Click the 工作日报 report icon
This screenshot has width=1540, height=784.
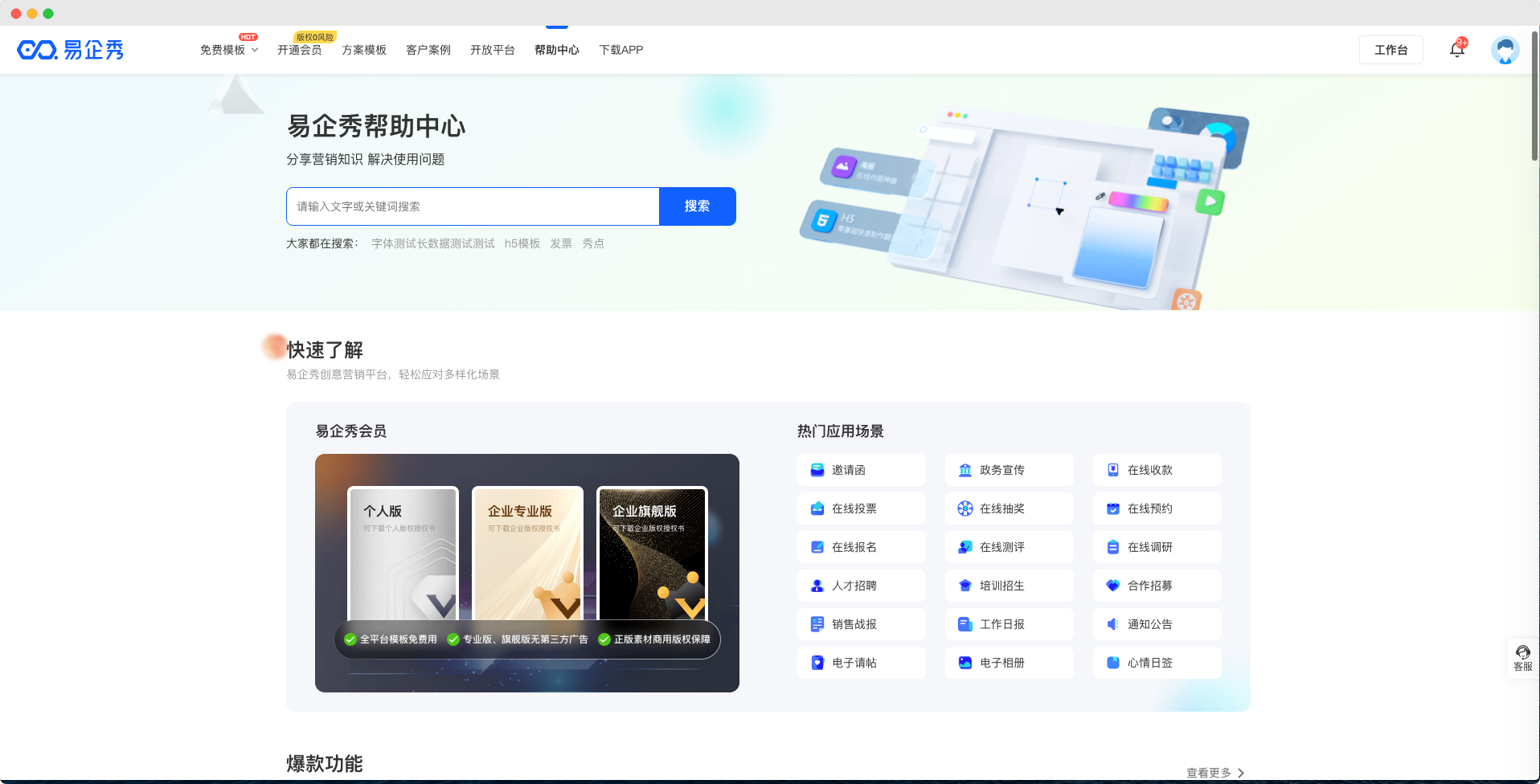click(965, 624)
